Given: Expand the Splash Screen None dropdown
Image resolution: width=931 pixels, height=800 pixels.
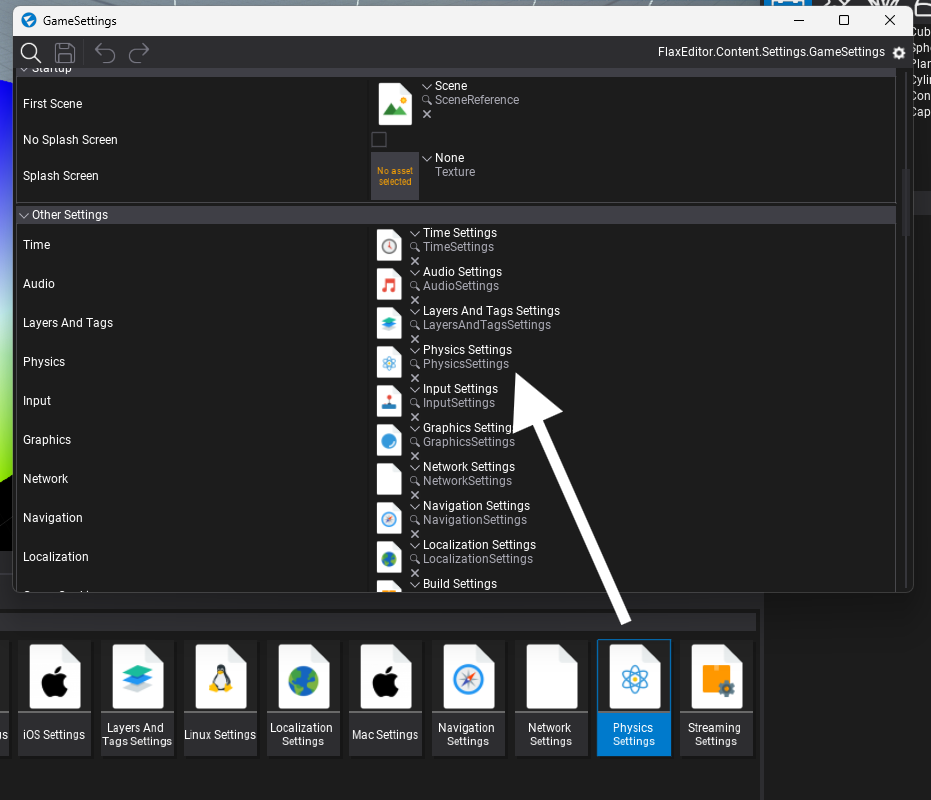Looking at the screenshot, I should pos(427,159).
